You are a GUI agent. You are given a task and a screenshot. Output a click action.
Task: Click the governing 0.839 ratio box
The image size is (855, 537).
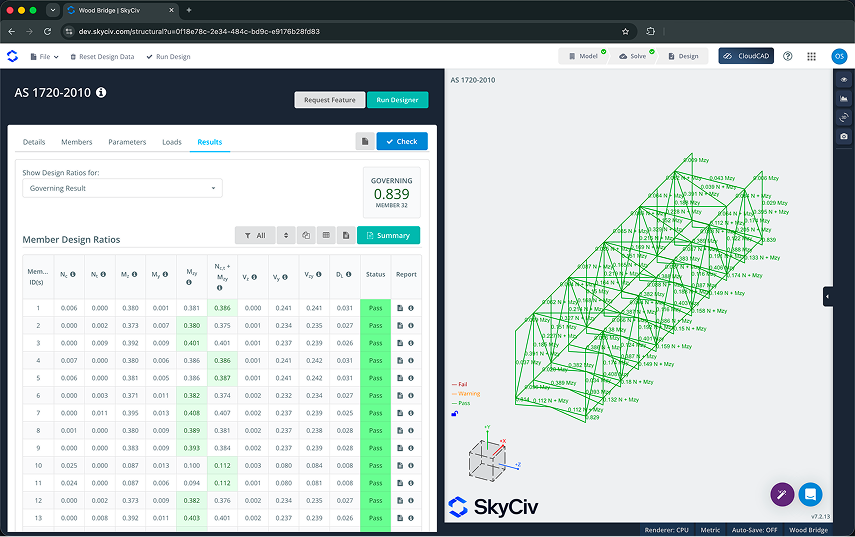[x=392, y=192]
